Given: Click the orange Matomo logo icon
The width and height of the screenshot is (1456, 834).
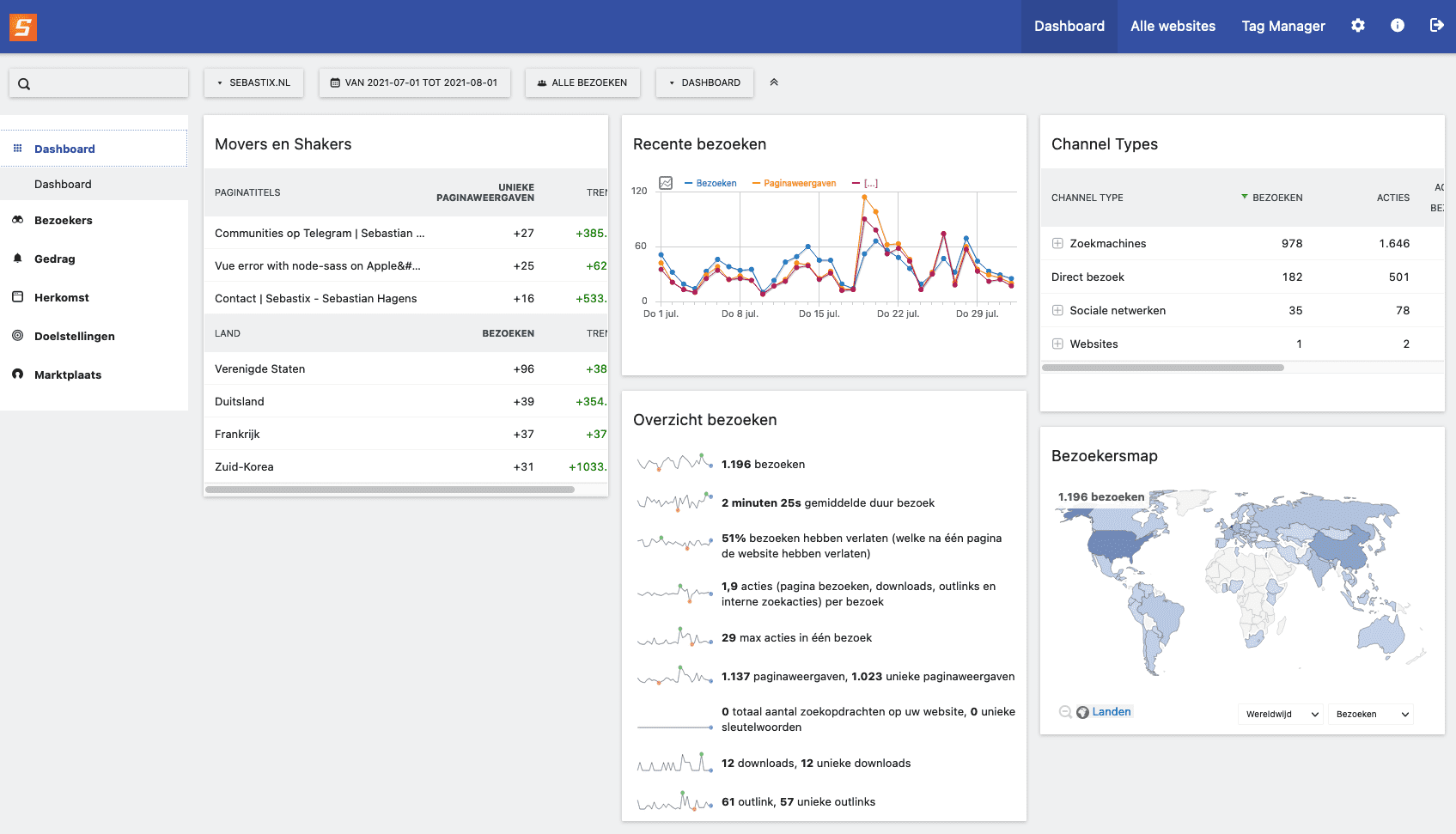Looking at the screenshot, I should 23,27.
